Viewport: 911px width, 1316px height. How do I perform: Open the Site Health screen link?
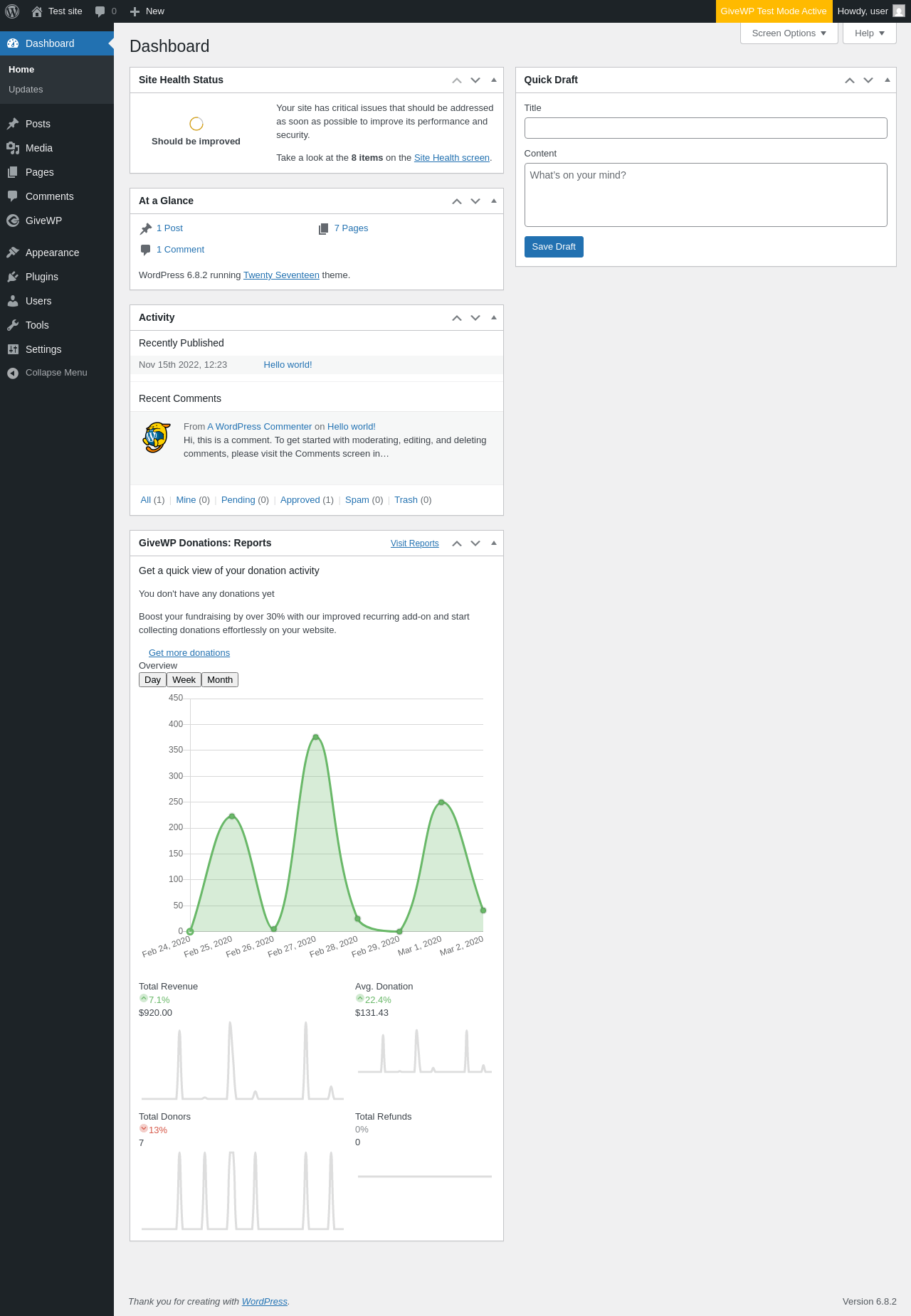[452, 158]
